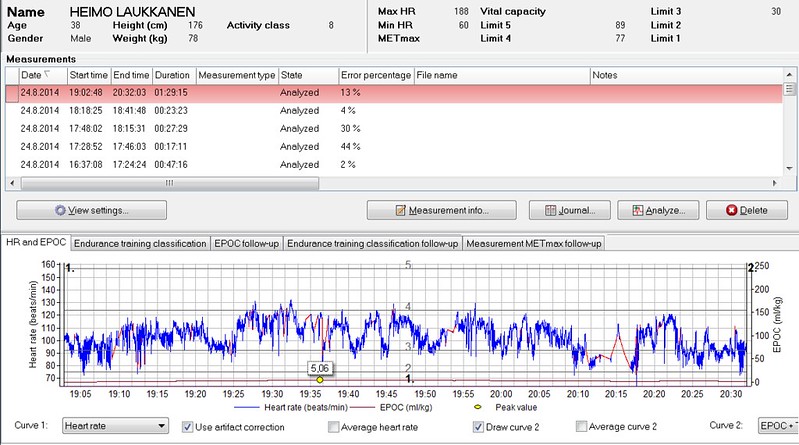This screenshot has width=799, height=445.
Task: Click the yellow peak value marker on graph
Action: click(320, 380)
